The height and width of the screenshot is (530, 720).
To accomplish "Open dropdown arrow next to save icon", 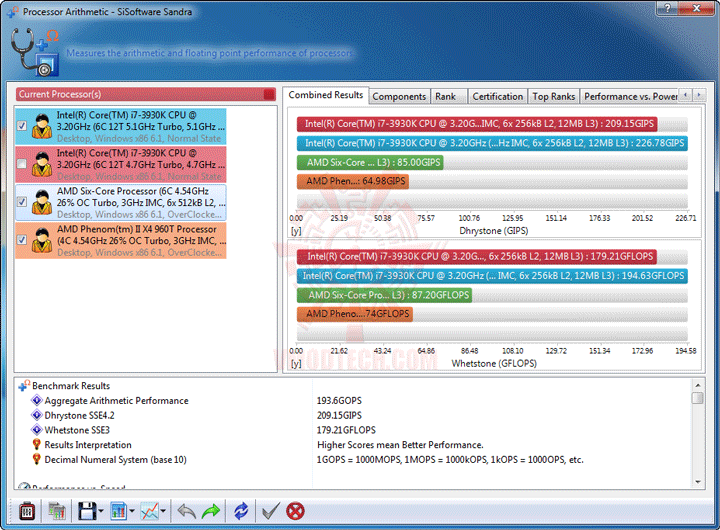I will coord(101,511).
